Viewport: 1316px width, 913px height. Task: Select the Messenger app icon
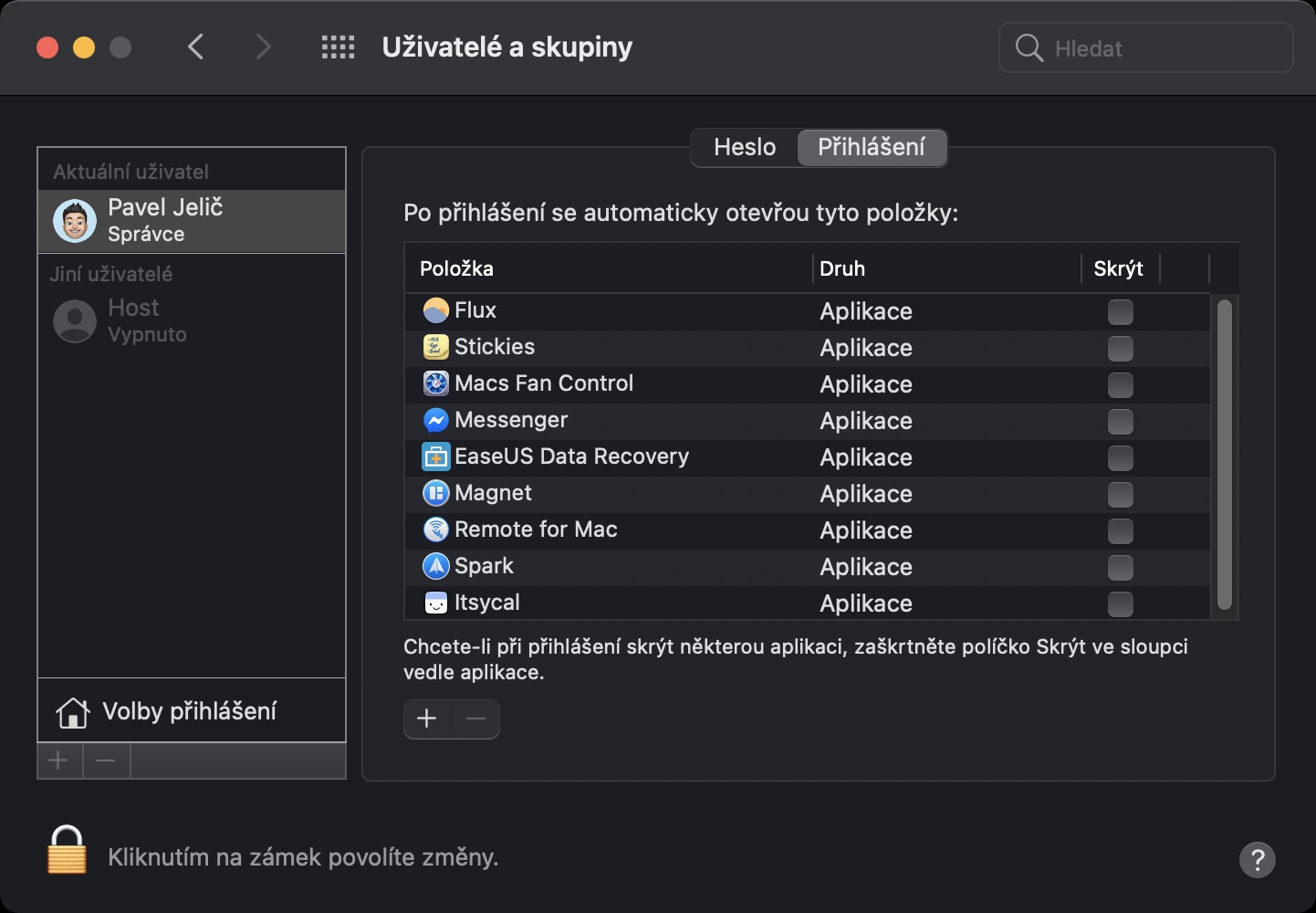[436, 420]
